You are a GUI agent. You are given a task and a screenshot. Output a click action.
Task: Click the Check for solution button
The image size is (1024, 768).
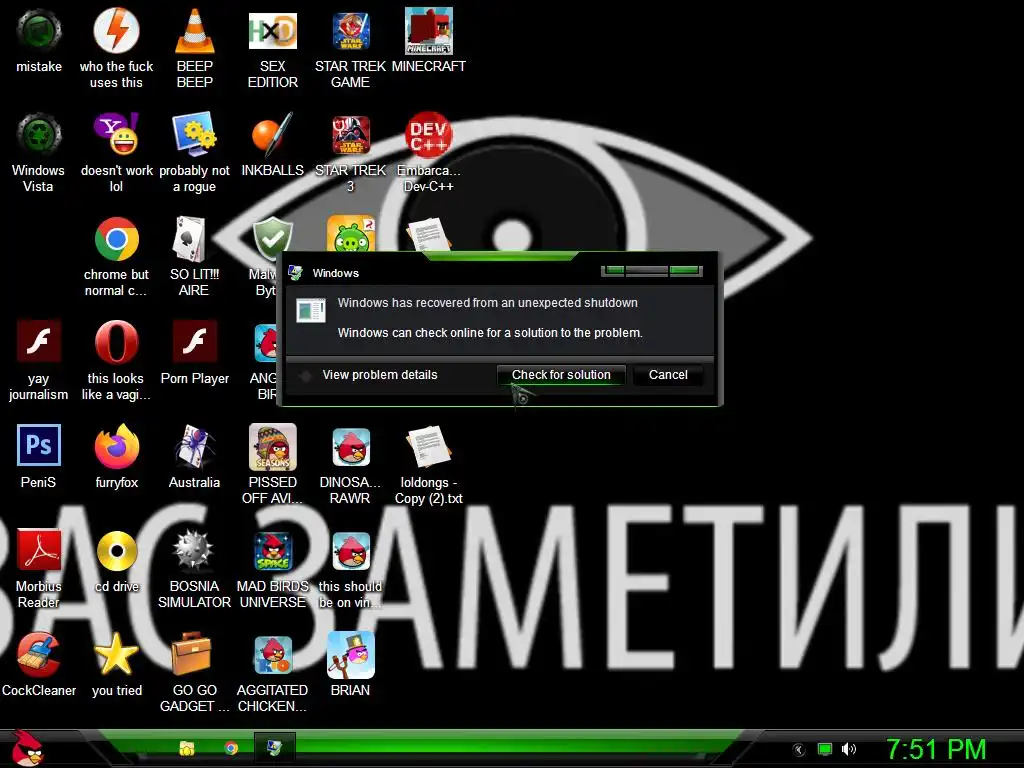point(561,375)
